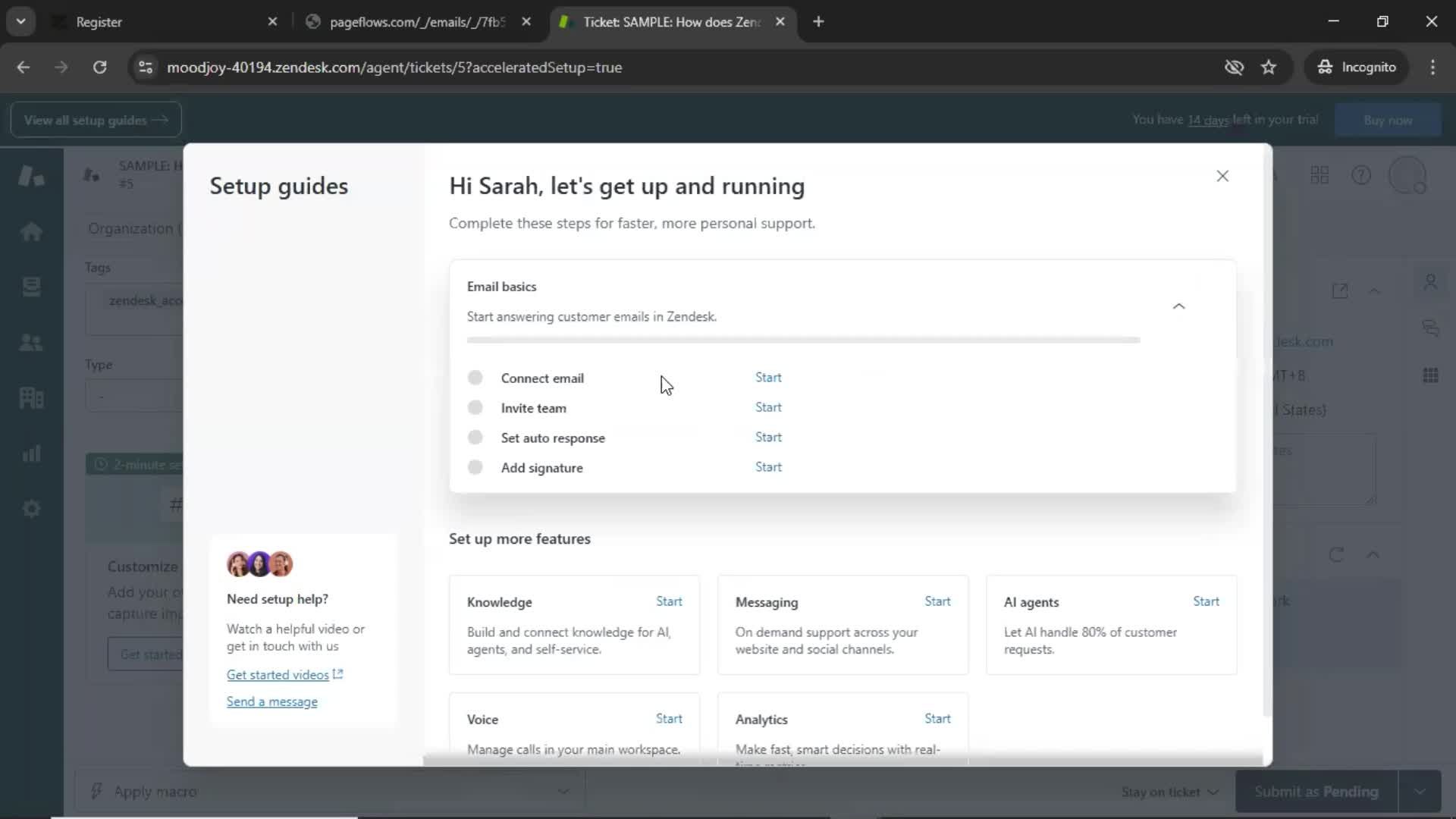Close the Register browser tab
The image size is (1456, 819).
(272, 22)
